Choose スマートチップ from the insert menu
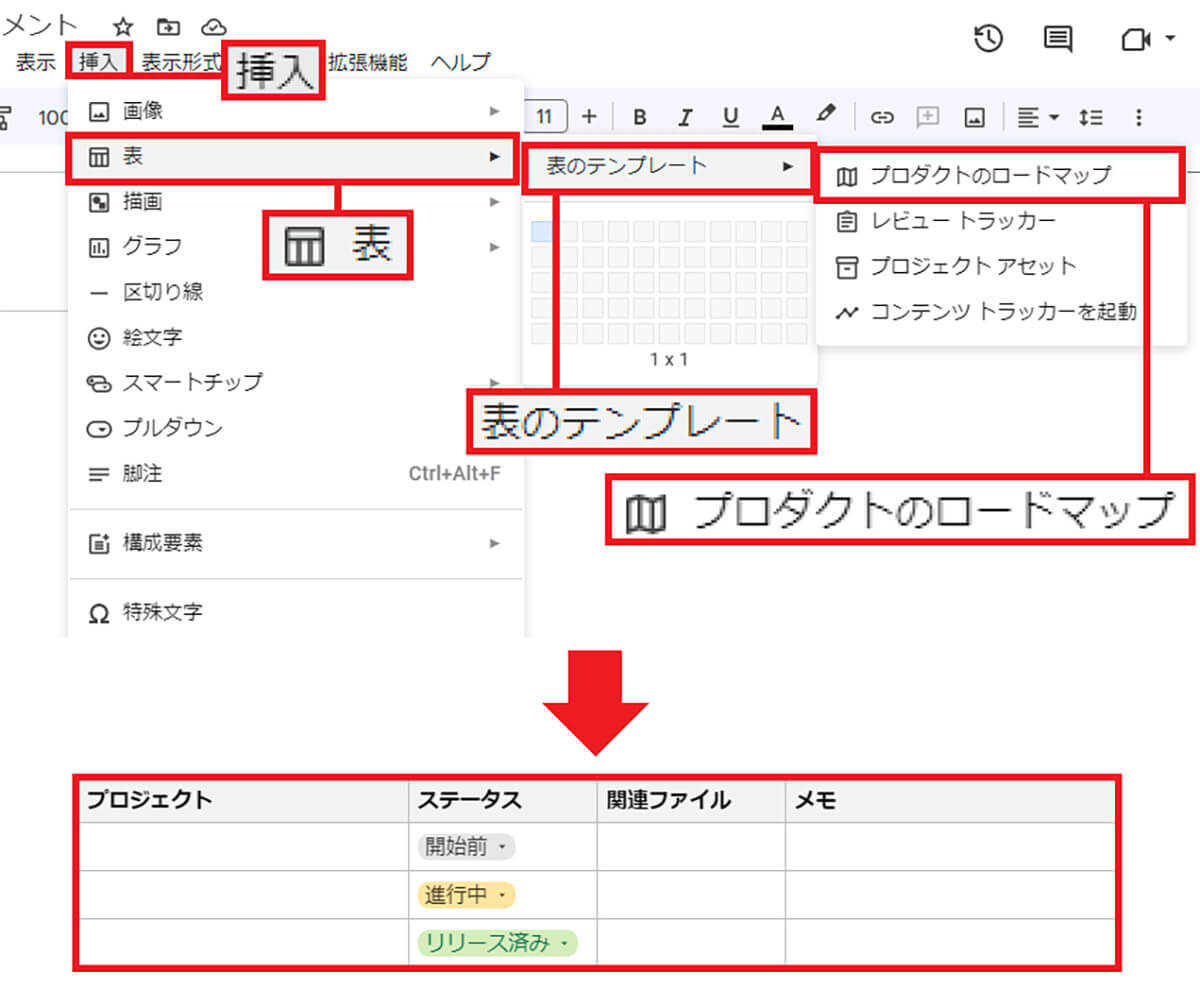This screenshot has width=1200, height=989. click(295, 383)
